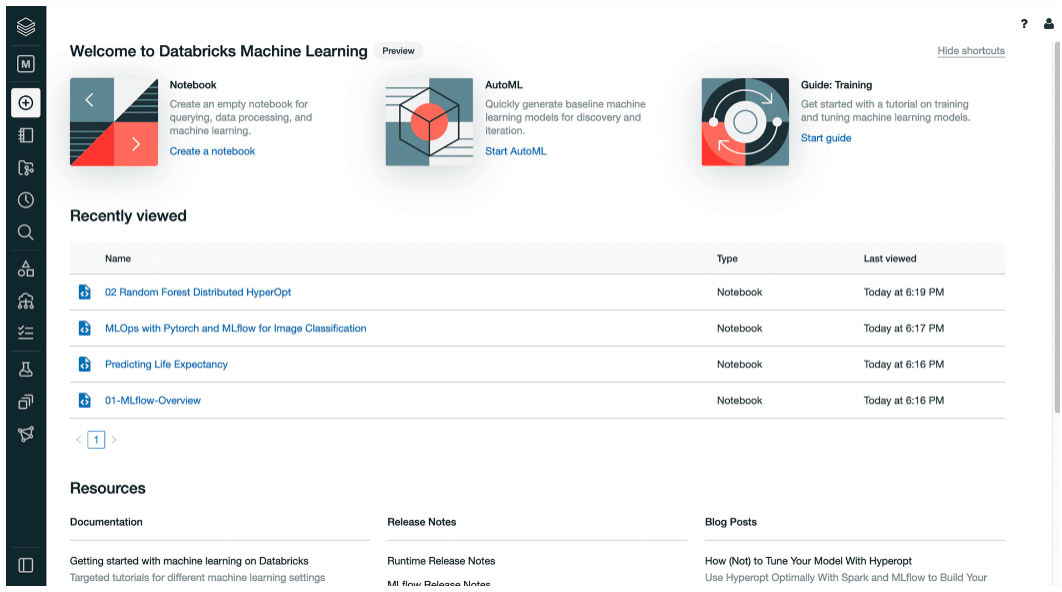The width and height of the screenshot is (1062, 592).
Task: Open the Data shapes icon in sidebar
Action: click(26, 269)
